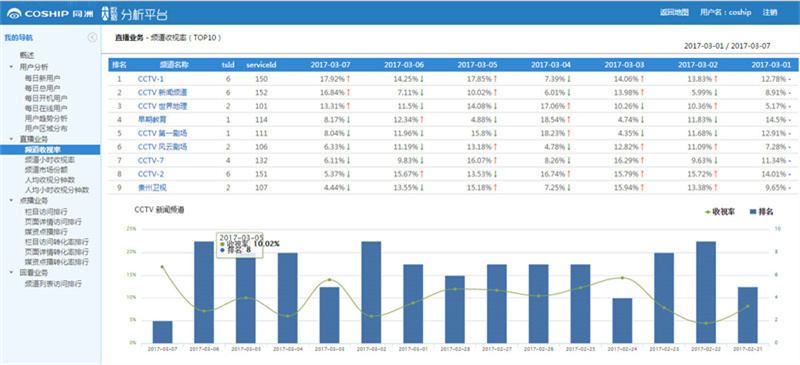Open 媒资点播转化率排行 page
Screen dimensions: 800x365
coord(57,262)
